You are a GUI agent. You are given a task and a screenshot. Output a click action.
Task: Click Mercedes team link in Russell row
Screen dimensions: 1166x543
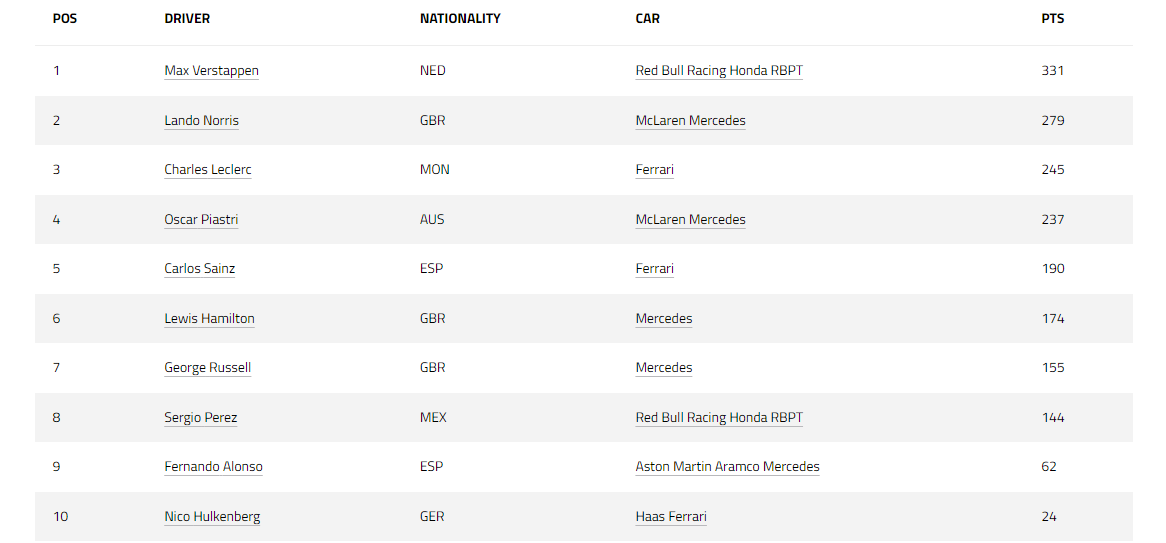coord(663,368)
